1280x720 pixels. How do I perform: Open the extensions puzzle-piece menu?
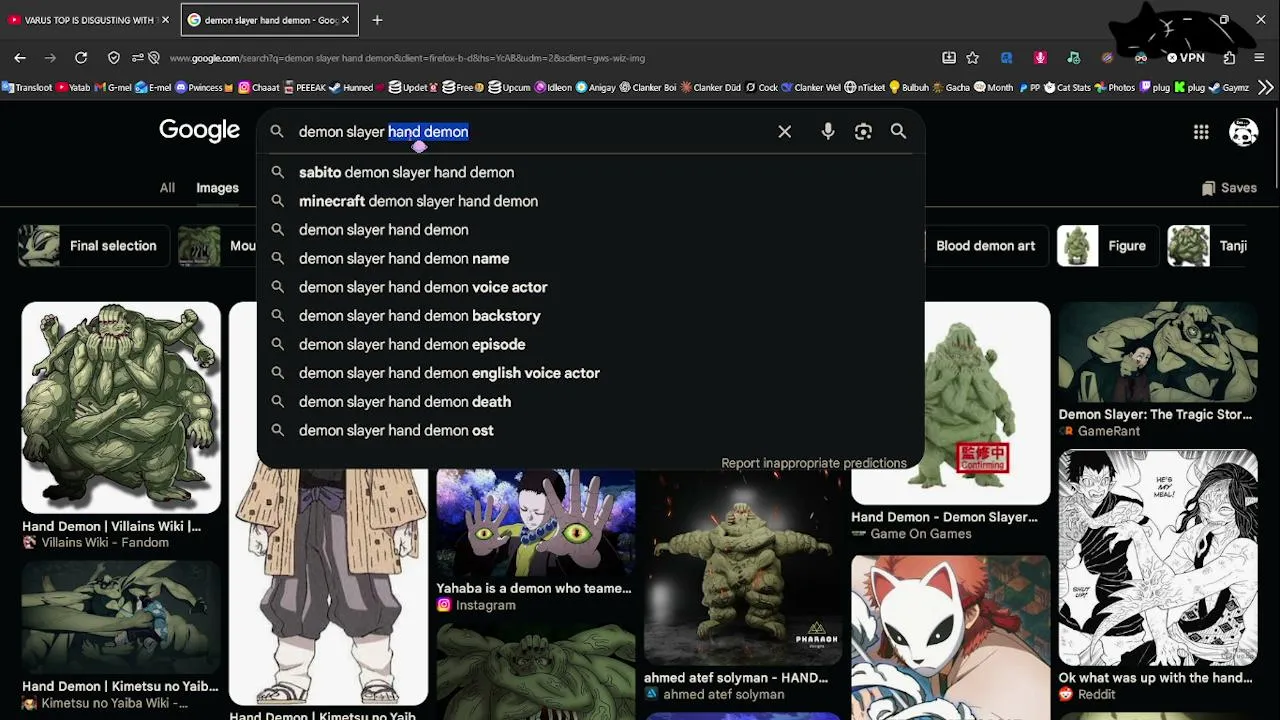coord(1229,58)
